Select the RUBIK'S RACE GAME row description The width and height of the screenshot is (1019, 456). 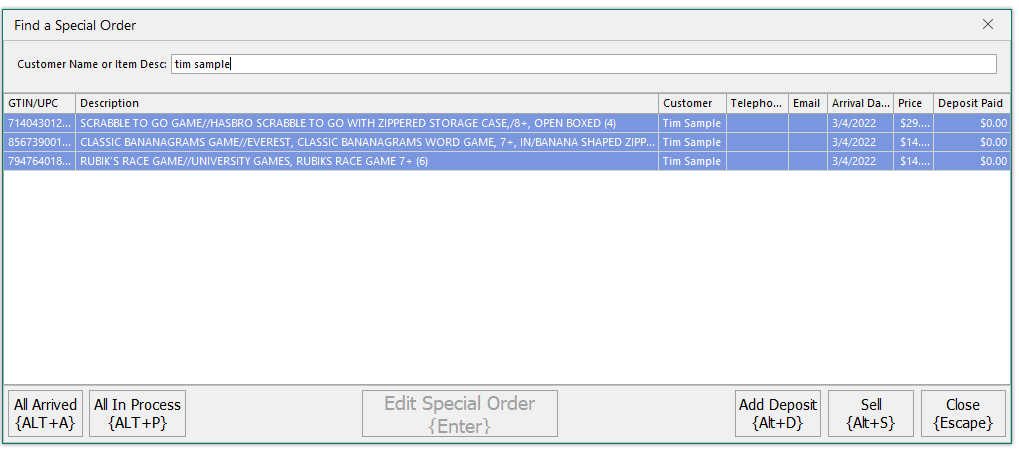click(367, 161)
